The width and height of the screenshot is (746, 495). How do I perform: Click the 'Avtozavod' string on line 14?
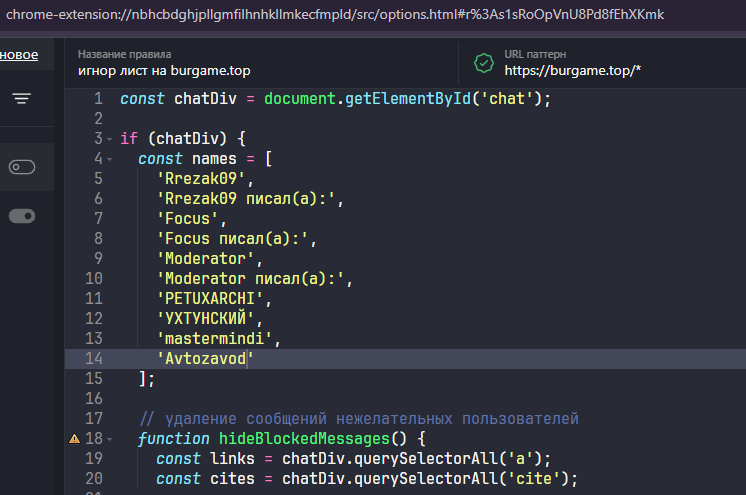[x=205, y=358]
